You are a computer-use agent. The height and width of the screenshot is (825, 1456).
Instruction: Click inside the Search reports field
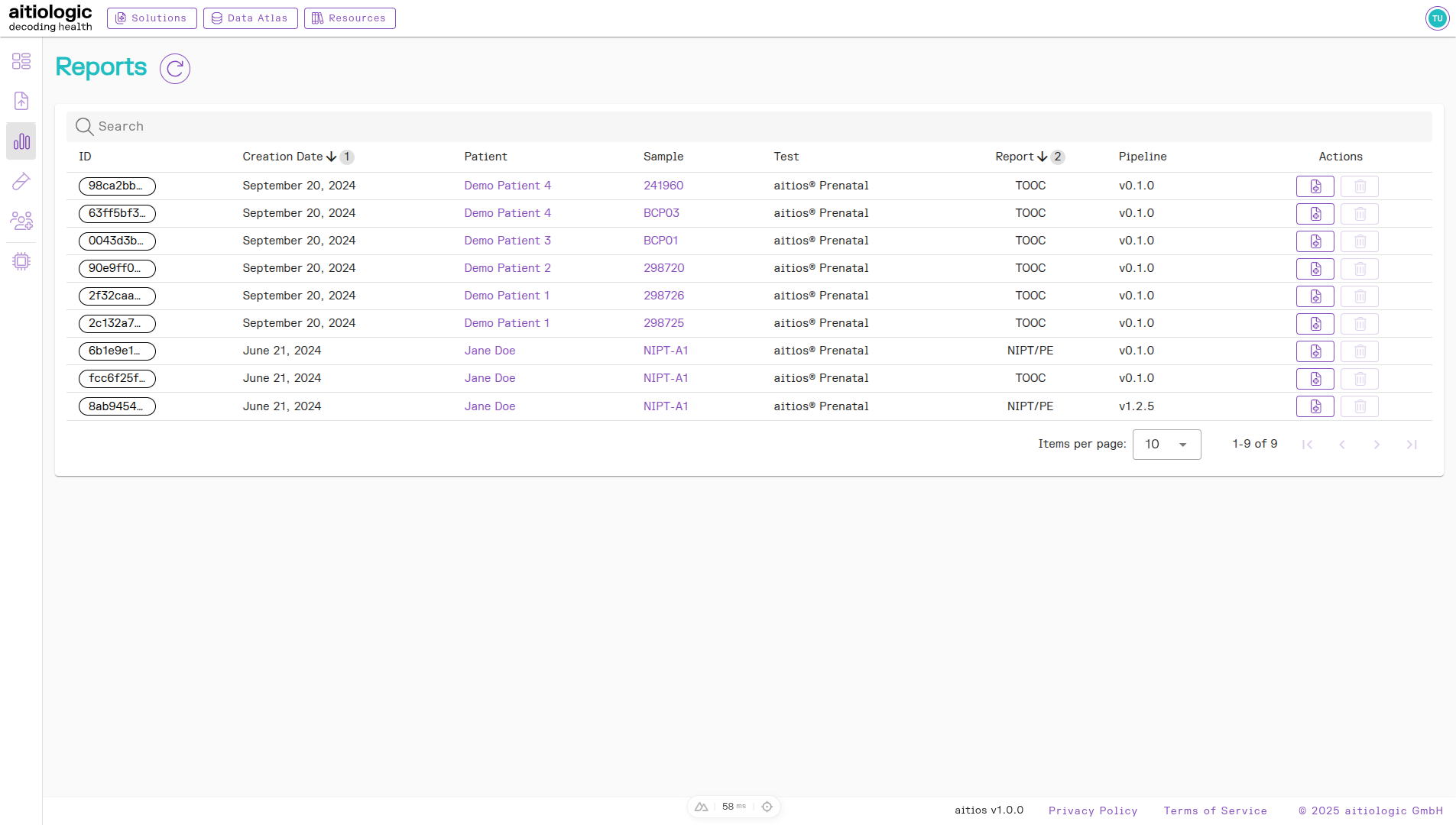pos(306,126)
